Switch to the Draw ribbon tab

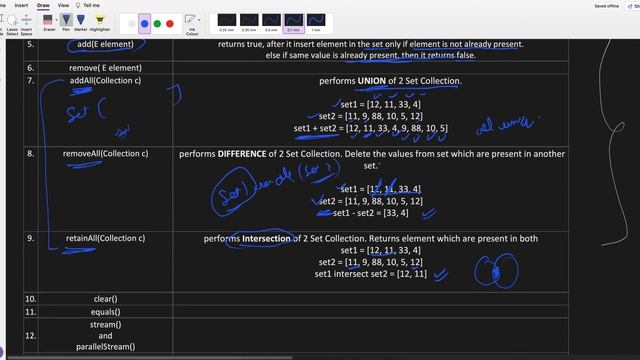pyautogui.click(x=43, y=5)
